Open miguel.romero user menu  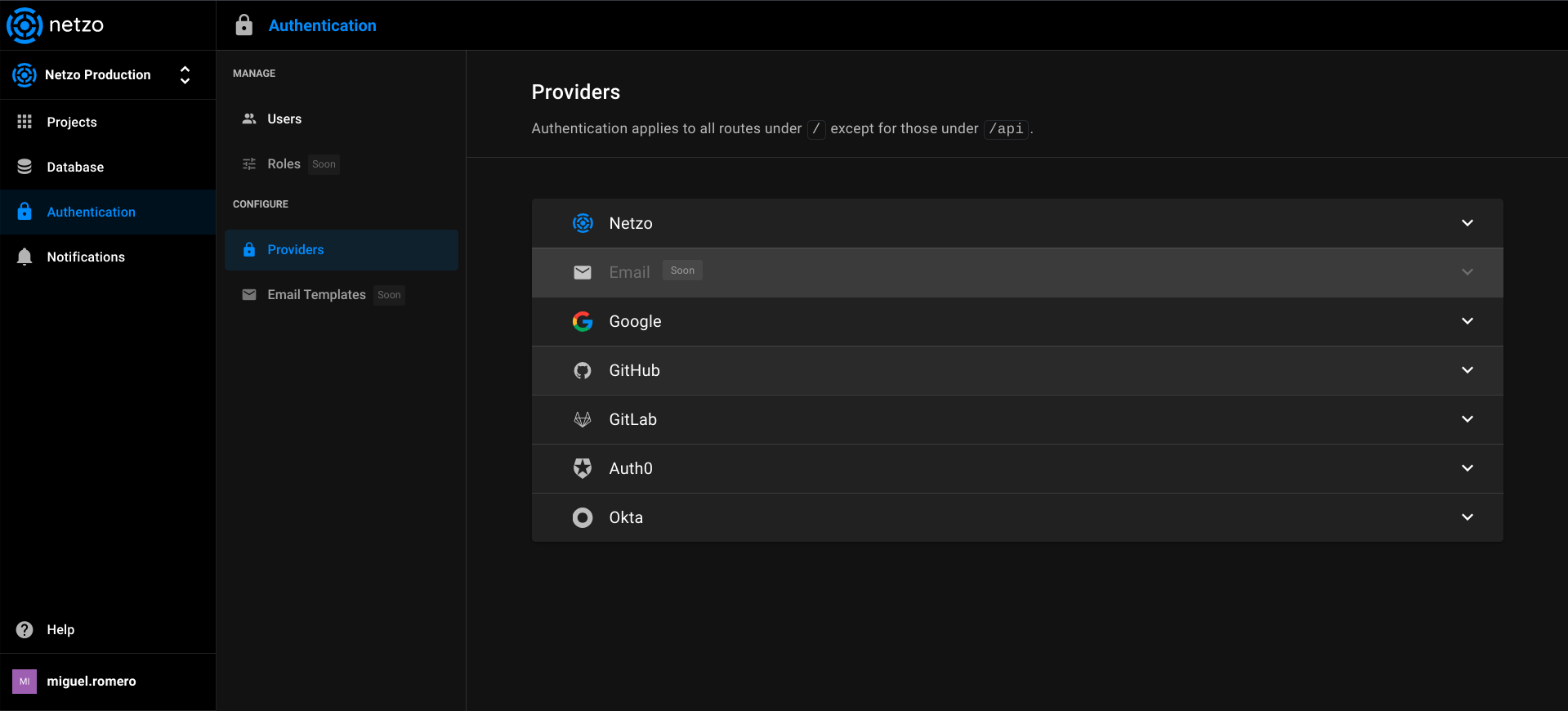[x=108, y=682]
